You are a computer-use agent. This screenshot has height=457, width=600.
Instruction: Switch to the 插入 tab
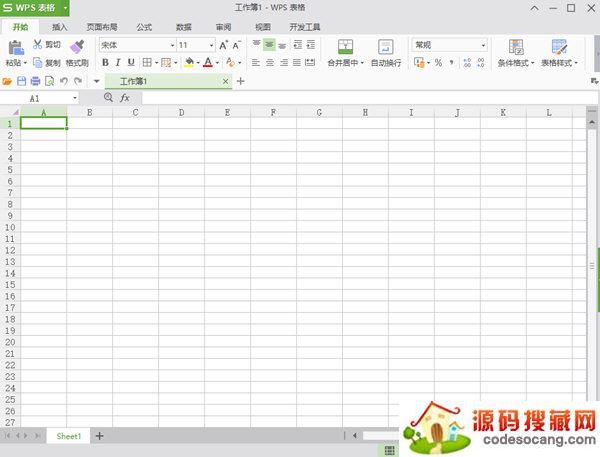(x=59, y=27)
